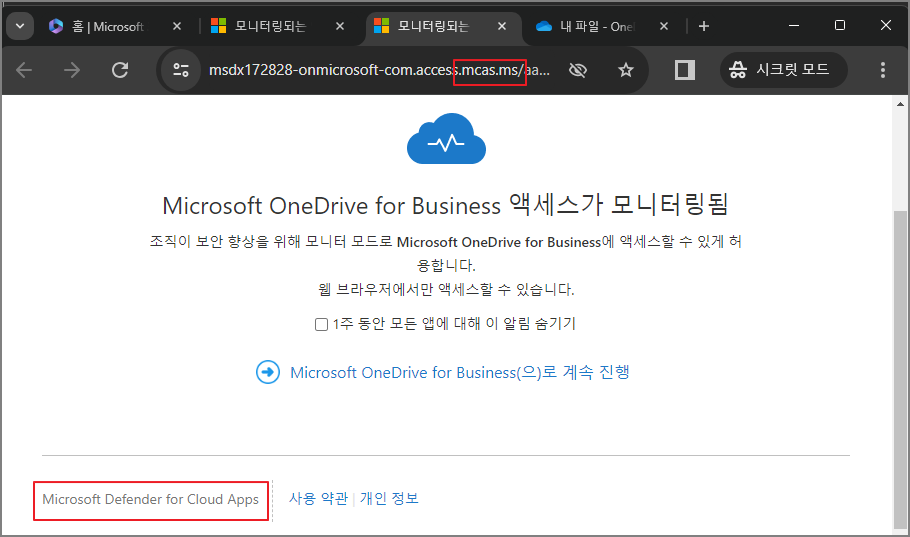Open a new browser tab
Viewport: 910px width, 537px height.
(x=704, y=26)
